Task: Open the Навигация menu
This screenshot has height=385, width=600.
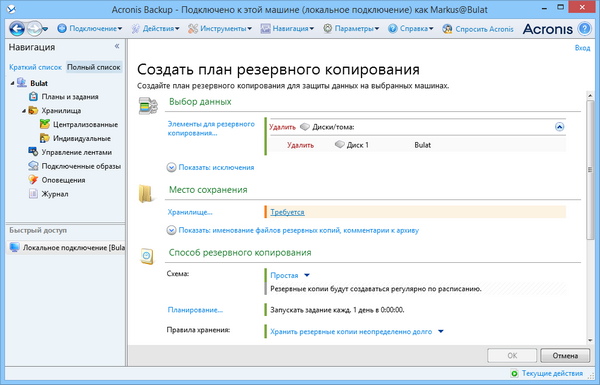Action: tap(293, 29)
